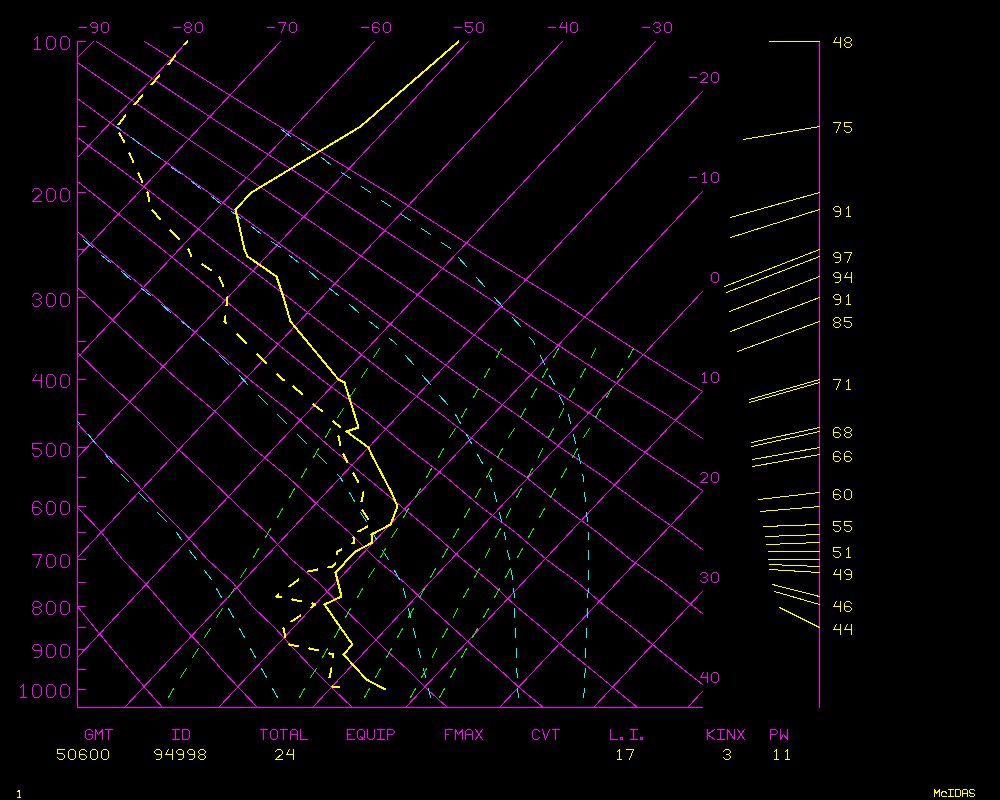Click the McIDAS label in bottom corner
Viewport: 1000px width, 800px height.
click(x=954, y=792)
